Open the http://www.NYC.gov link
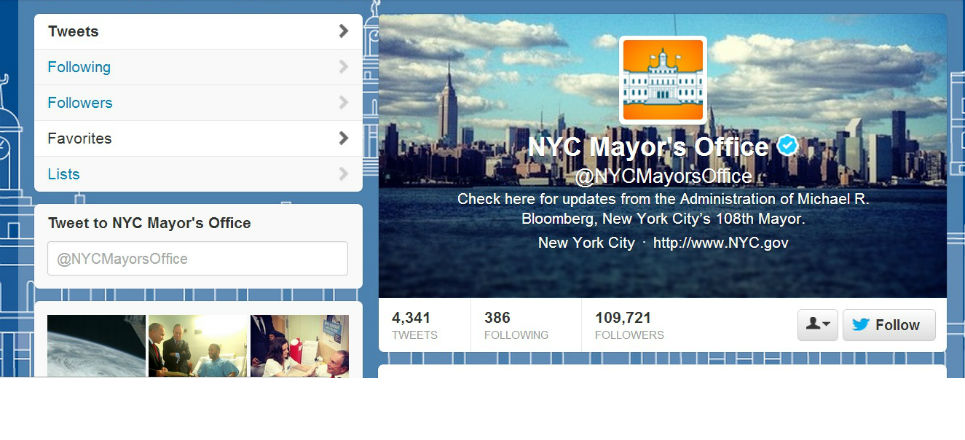The width and height of the screenshot is (965, 440). (x=721, y=243)
